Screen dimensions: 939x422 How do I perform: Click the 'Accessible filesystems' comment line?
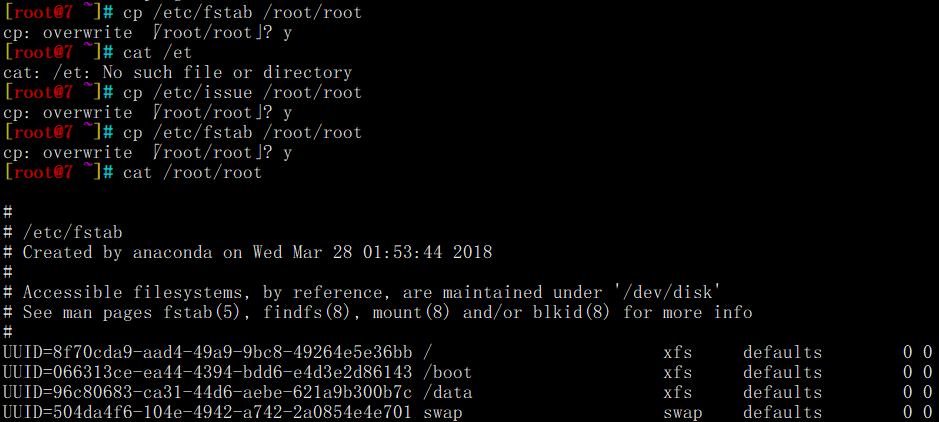pyautogui.click(x=362, y=292)
